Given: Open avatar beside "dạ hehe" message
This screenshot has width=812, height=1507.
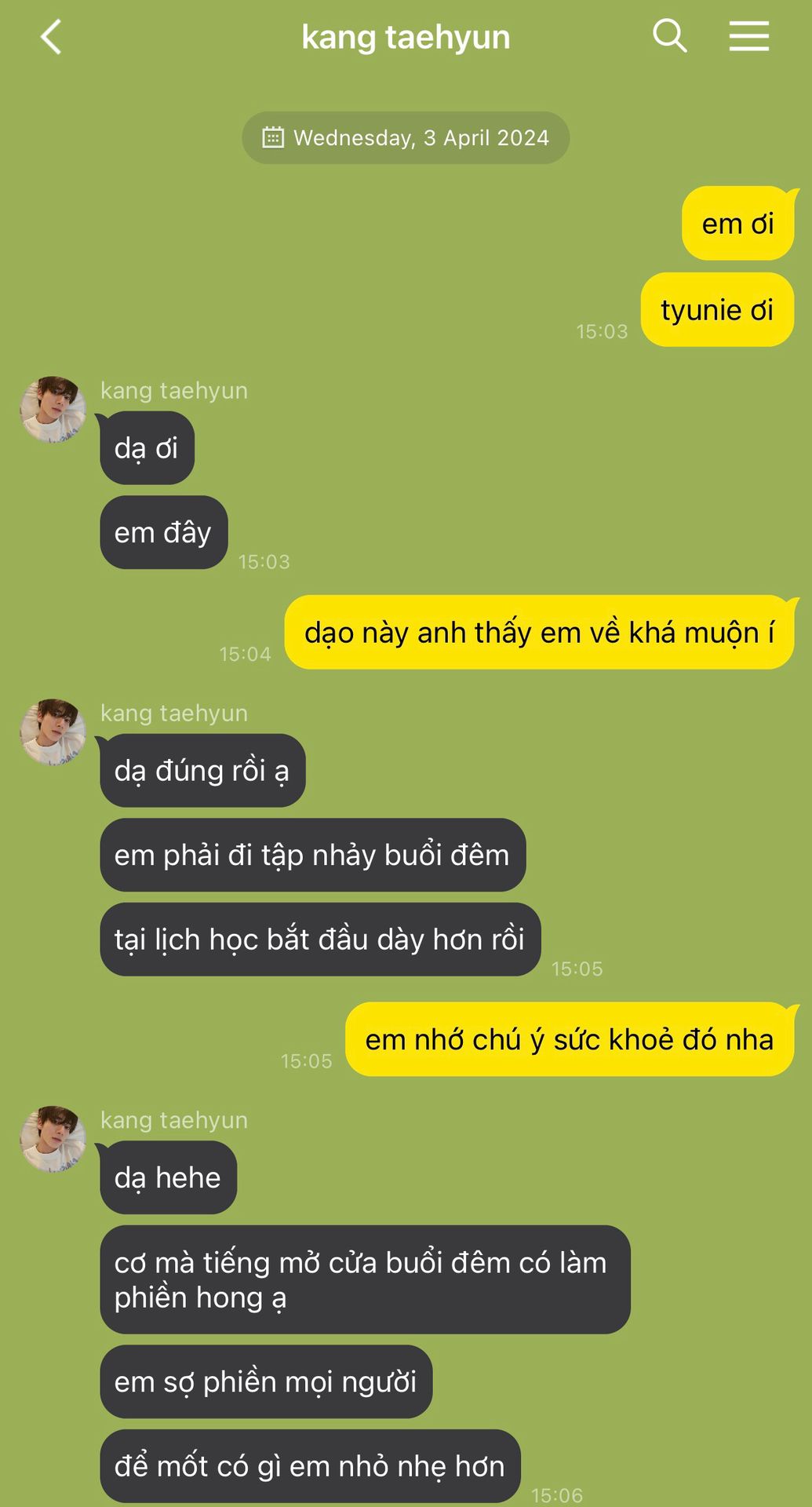Looking at the screenshot, I should (53, 1139).
